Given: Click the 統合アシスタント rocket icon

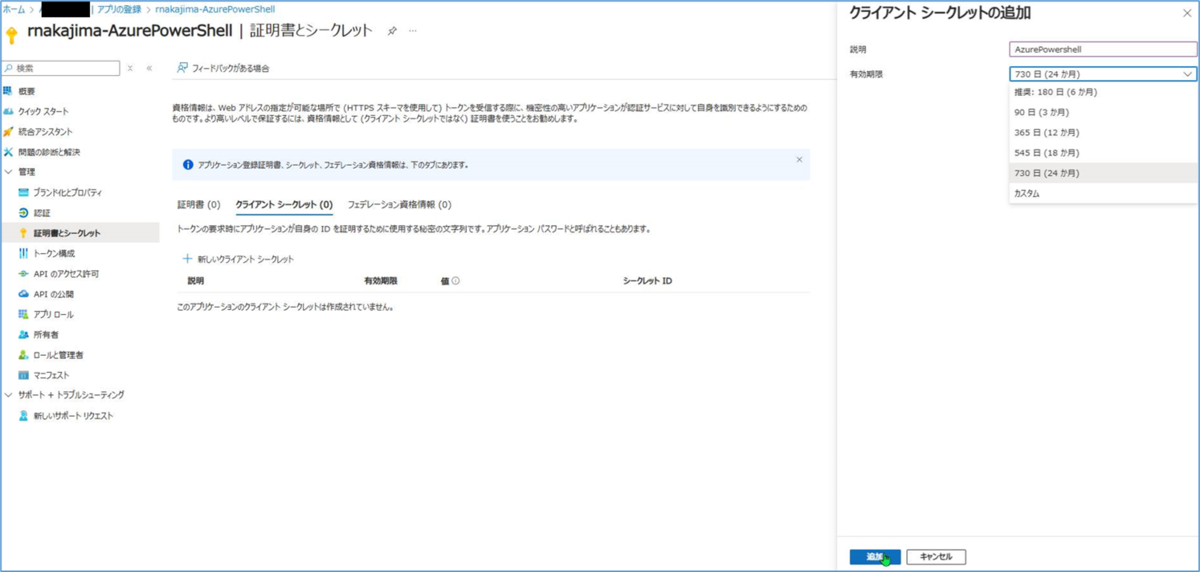Looking at the screenshot, I should [8, 132].
